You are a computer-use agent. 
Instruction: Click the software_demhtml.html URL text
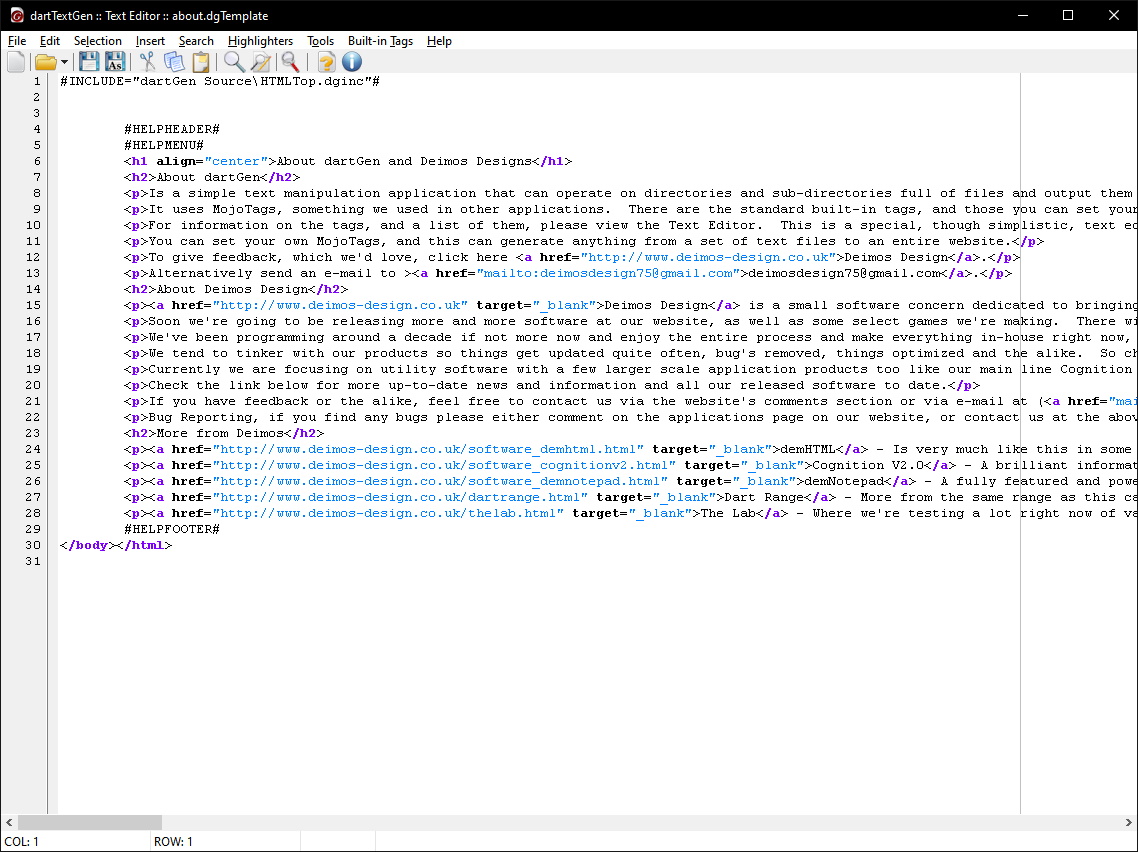[x=428, y=449]
